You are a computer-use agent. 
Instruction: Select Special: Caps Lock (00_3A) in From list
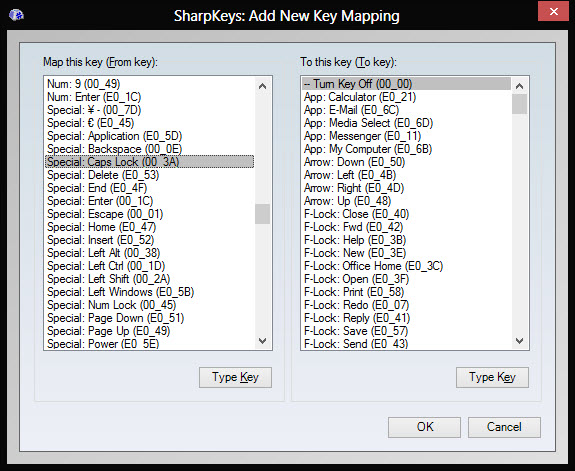[x=149, y=162]
